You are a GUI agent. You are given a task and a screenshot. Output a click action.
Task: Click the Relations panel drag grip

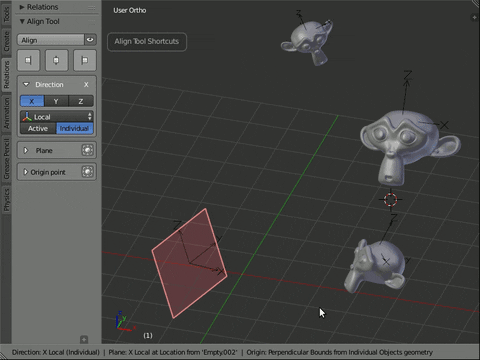(x=92, y=7)
